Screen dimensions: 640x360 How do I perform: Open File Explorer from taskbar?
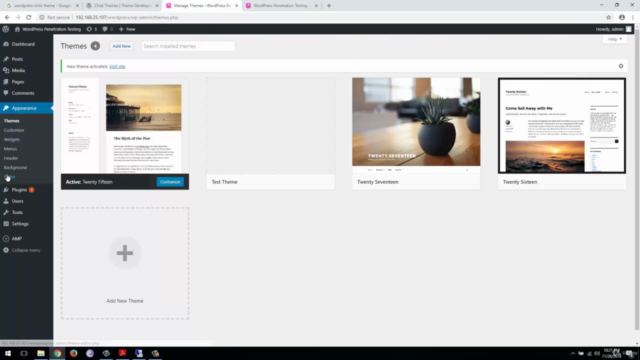41,353
